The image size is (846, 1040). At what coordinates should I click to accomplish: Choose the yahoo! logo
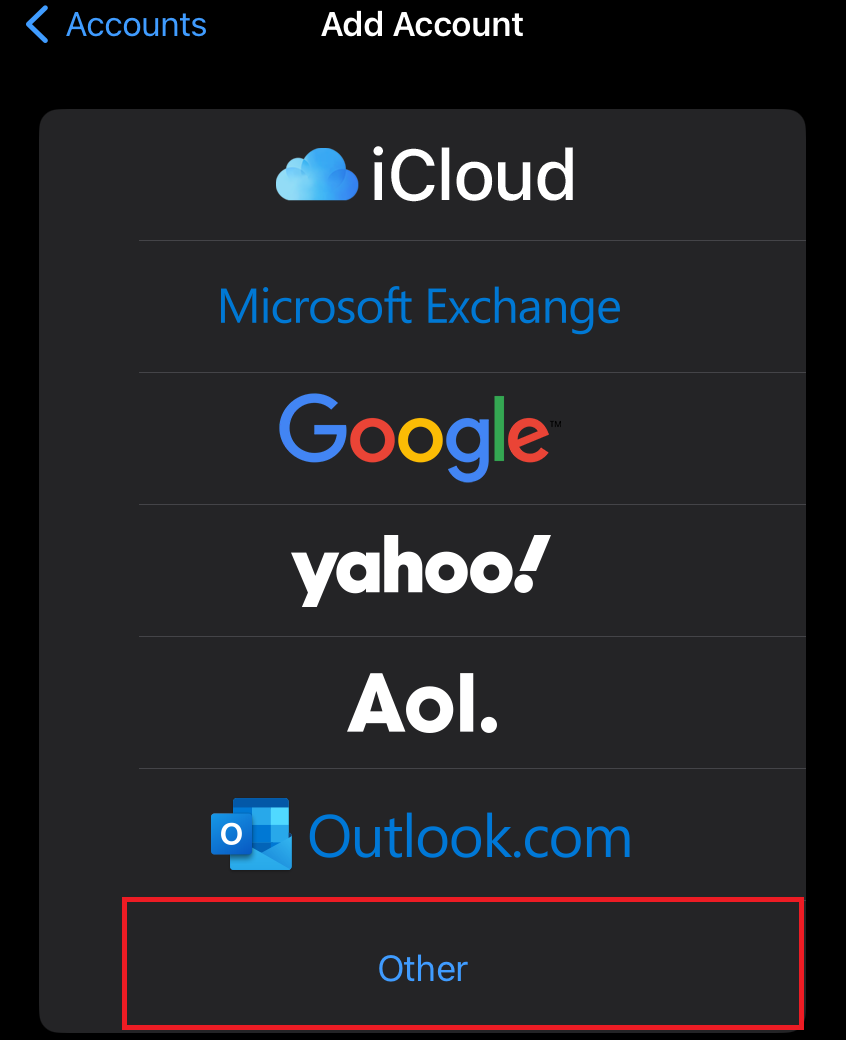click(420, 570)
